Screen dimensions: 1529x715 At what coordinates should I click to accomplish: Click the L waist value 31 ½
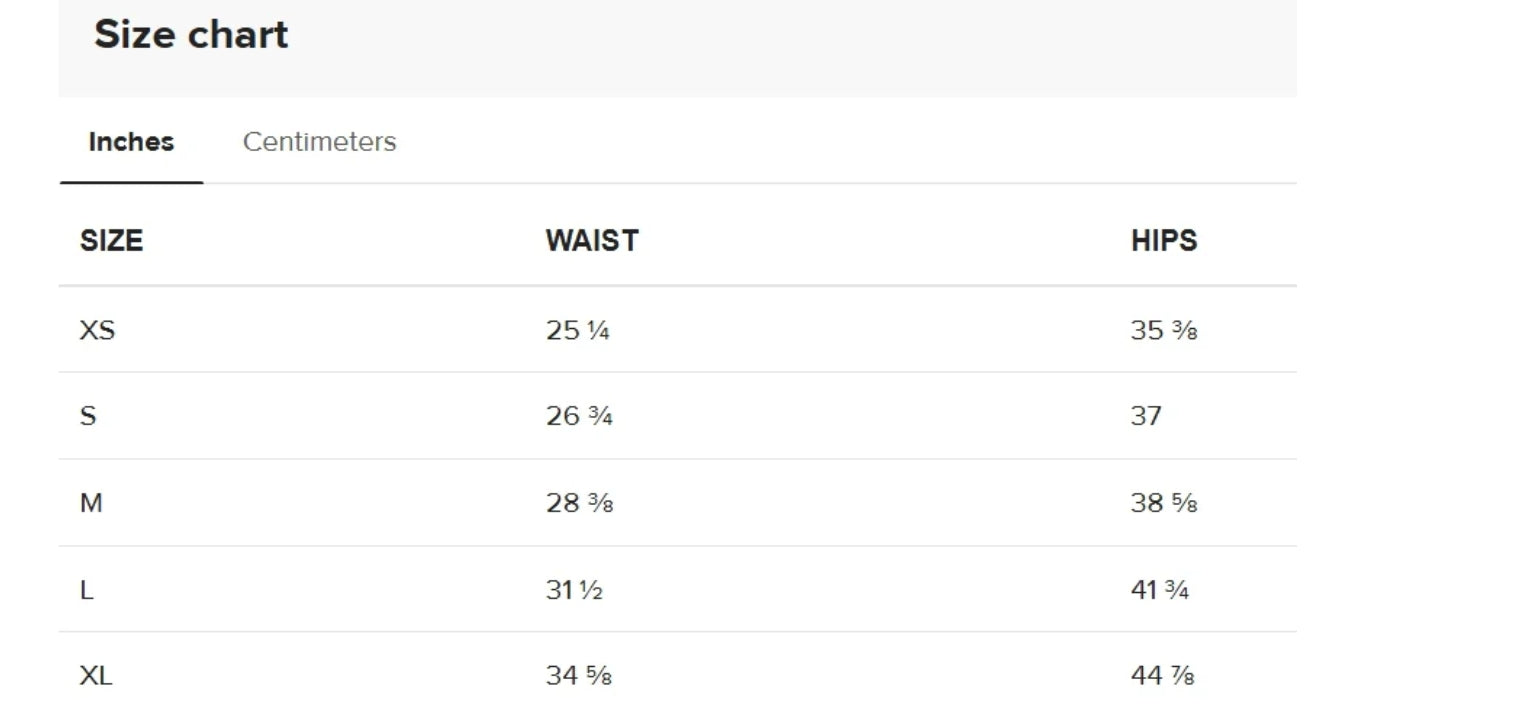click(574, 590)
